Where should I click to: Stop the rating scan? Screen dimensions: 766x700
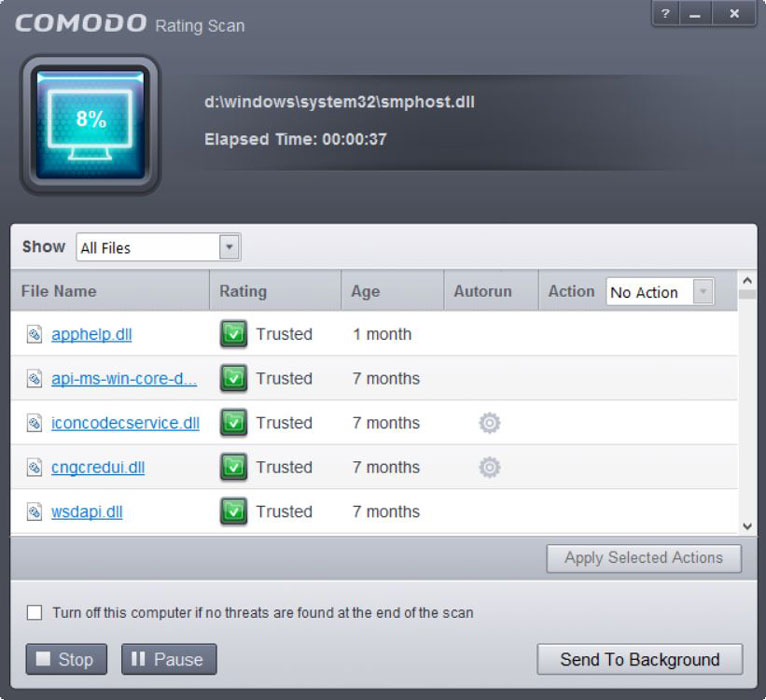pos(66,659)
